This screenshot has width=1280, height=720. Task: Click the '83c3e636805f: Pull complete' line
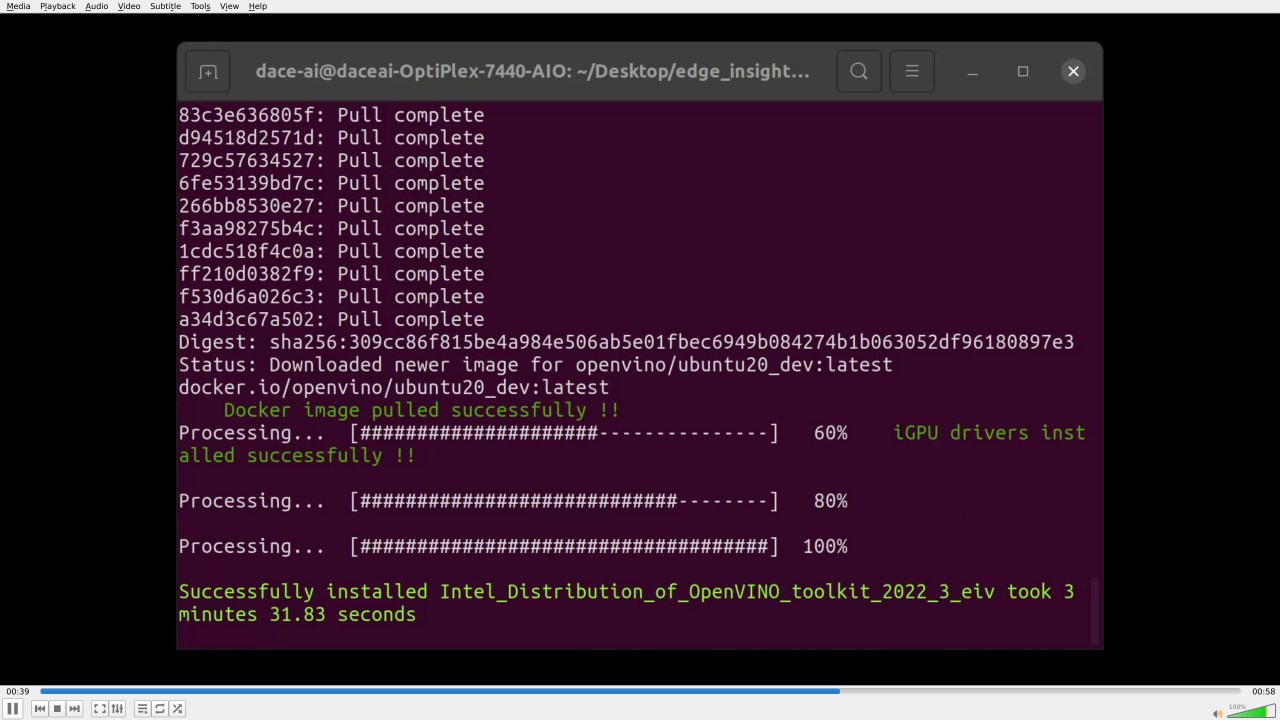coord(331,115)
